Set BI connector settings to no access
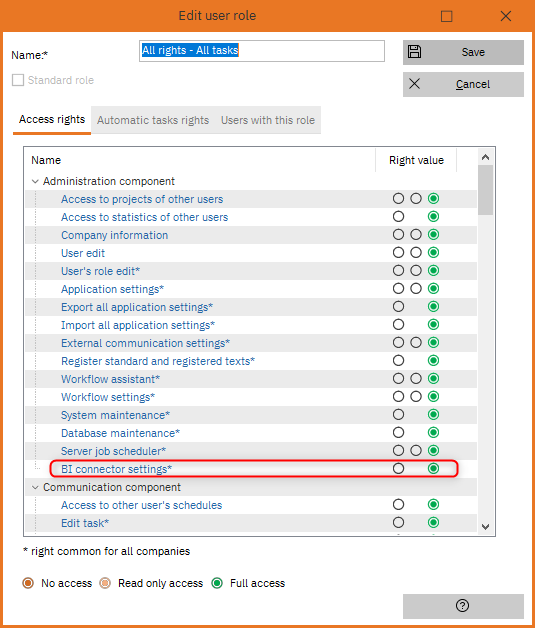This screenshot has height=628, width=535. (398, 468)
